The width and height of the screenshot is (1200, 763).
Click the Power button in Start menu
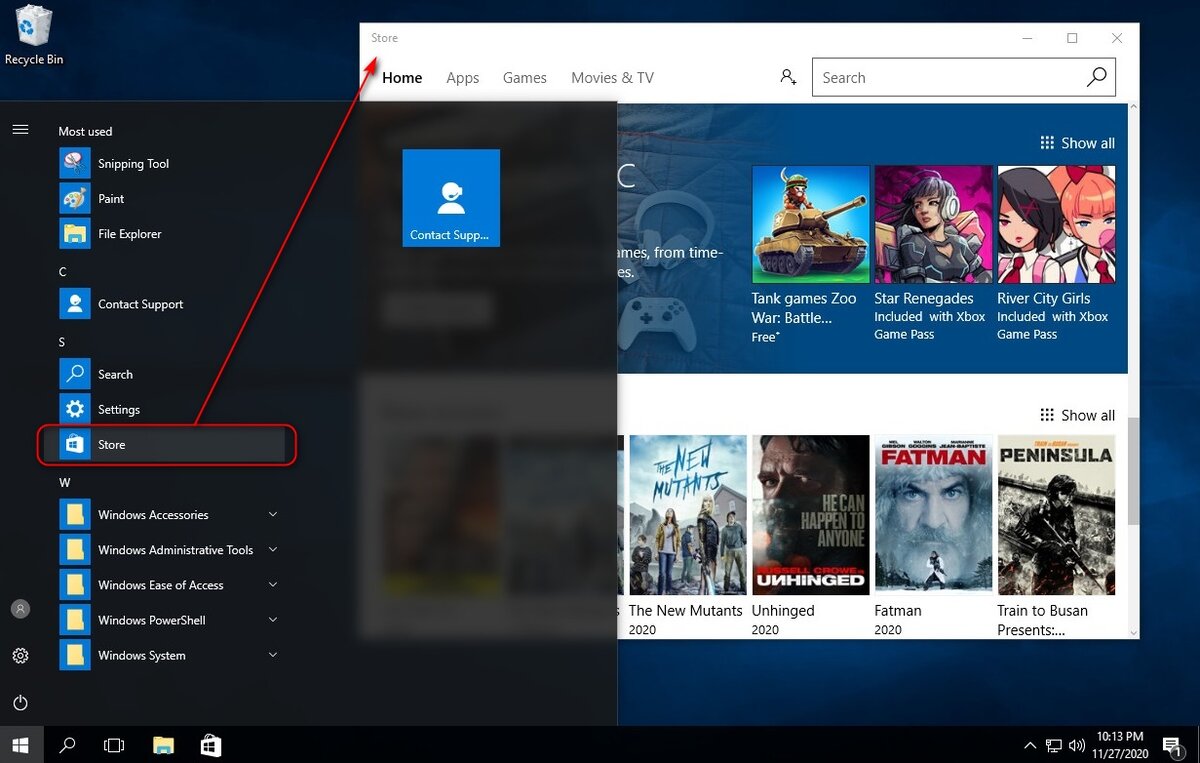click(x=20, y=703)
